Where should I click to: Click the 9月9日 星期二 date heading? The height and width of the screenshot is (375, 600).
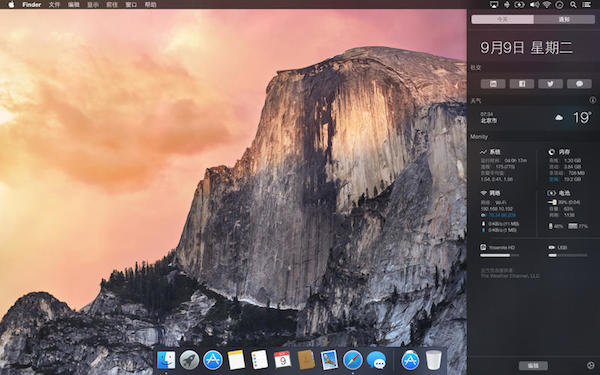[526, 47]
